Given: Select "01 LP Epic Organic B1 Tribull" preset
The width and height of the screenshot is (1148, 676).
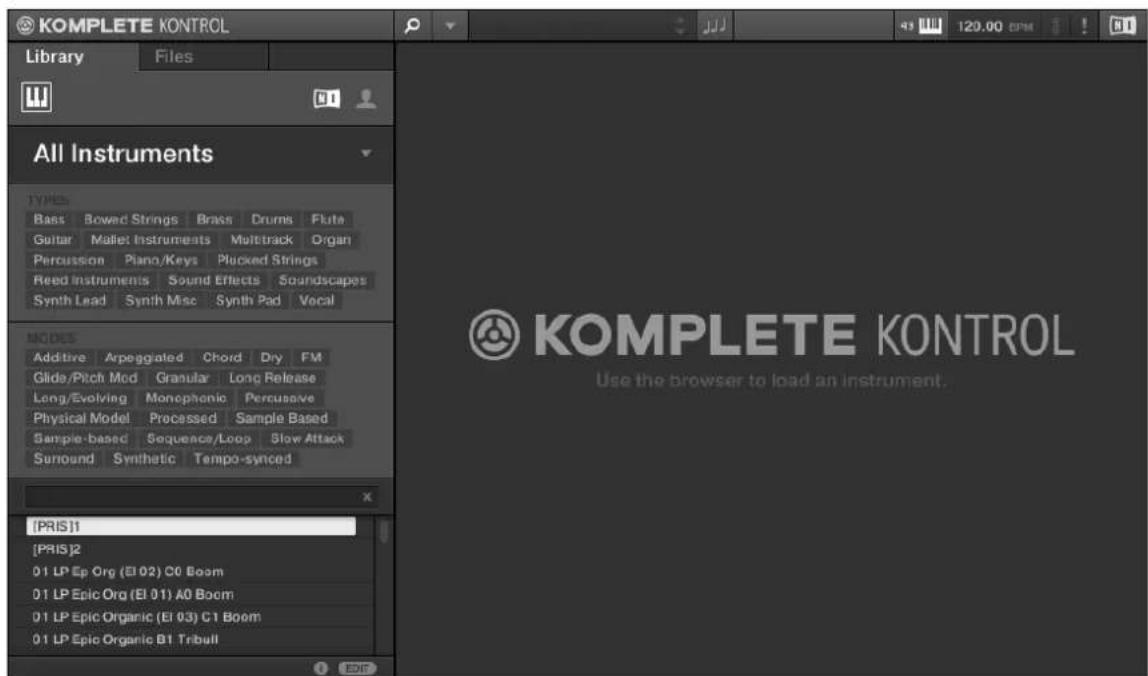Looking at the screenshot, I should 191,639.
